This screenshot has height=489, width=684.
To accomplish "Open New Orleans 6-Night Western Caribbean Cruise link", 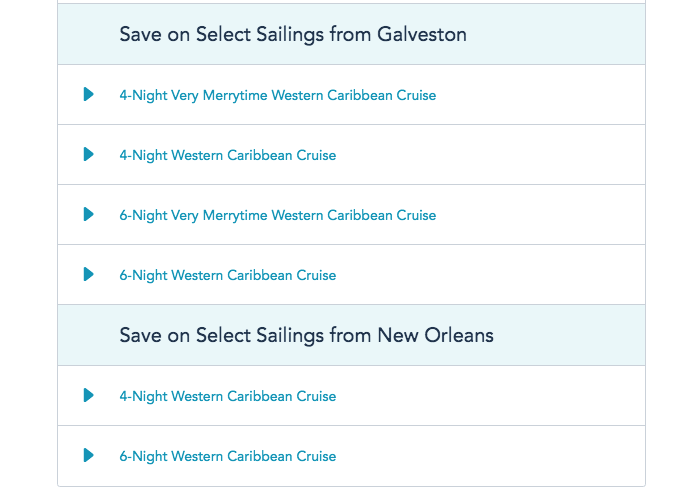I will pos(227,457).
